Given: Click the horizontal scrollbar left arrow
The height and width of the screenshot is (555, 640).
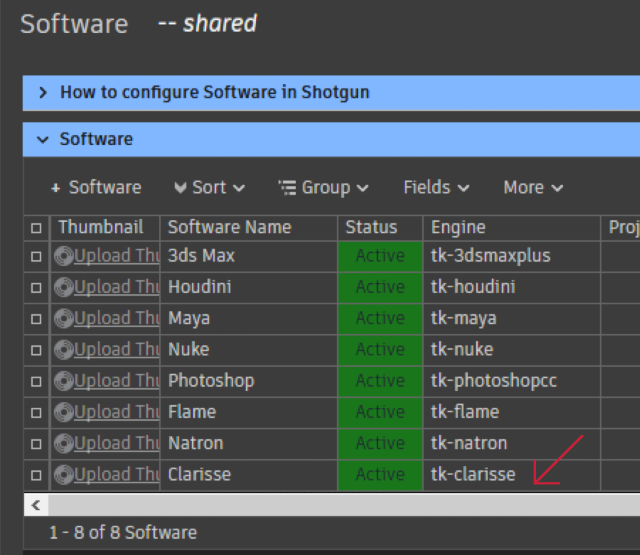Looking at the screenshot, I should 36,505.
